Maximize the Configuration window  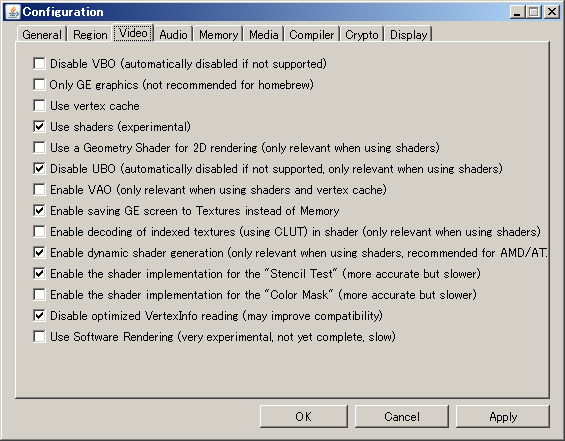[534, 12]
